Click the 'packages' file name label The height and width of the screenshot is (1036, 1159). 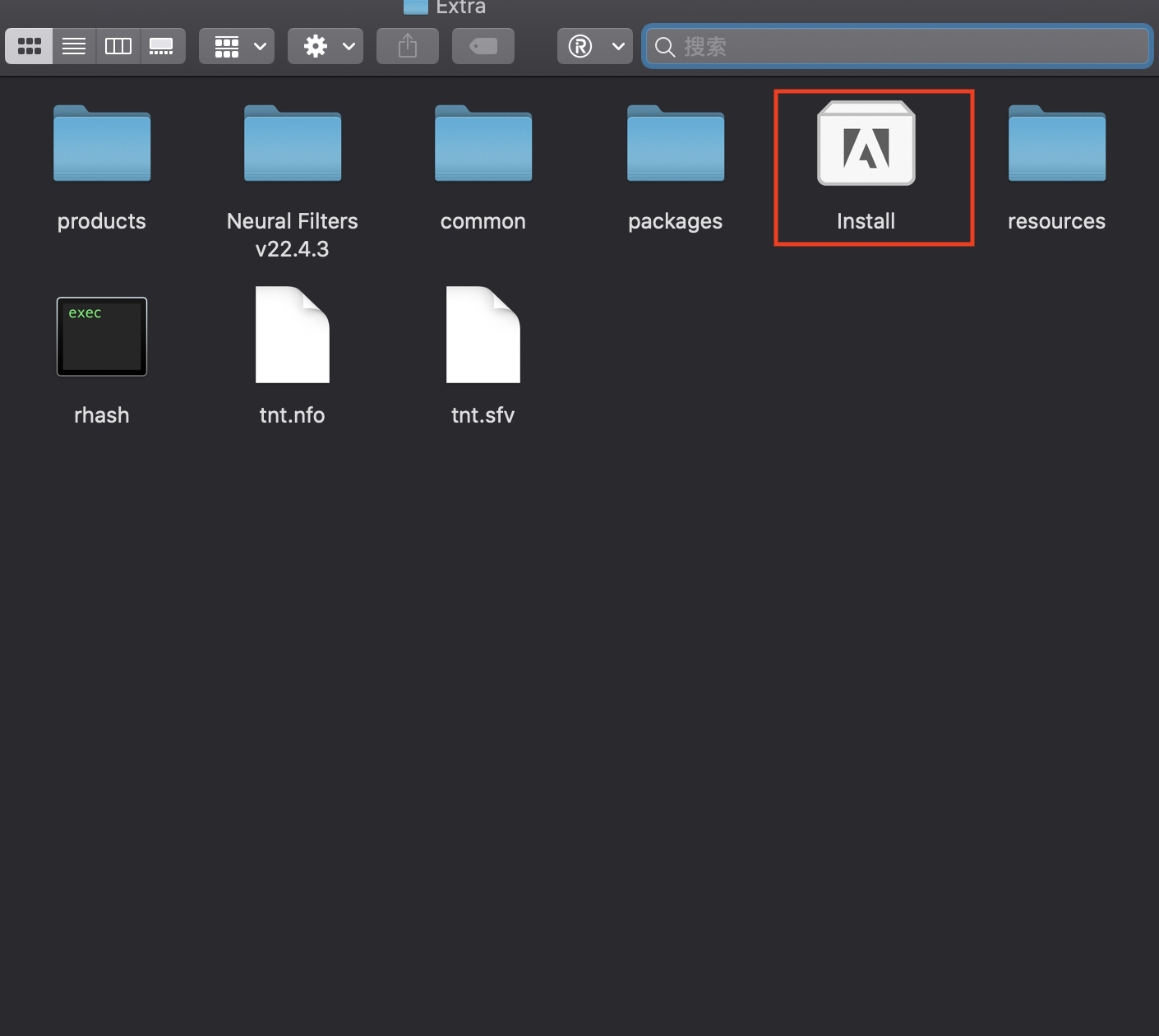click(676, 222)
